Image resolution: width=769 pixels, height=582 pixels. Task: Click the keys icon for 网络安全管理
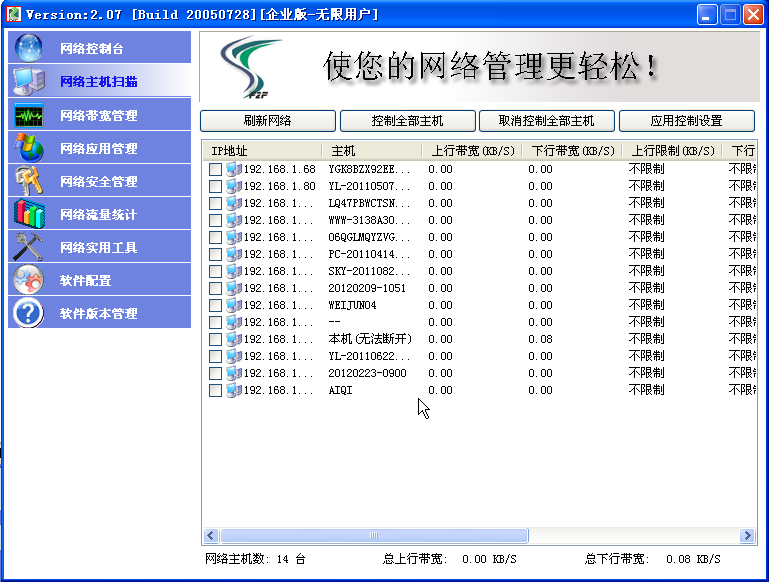(29, 181)
